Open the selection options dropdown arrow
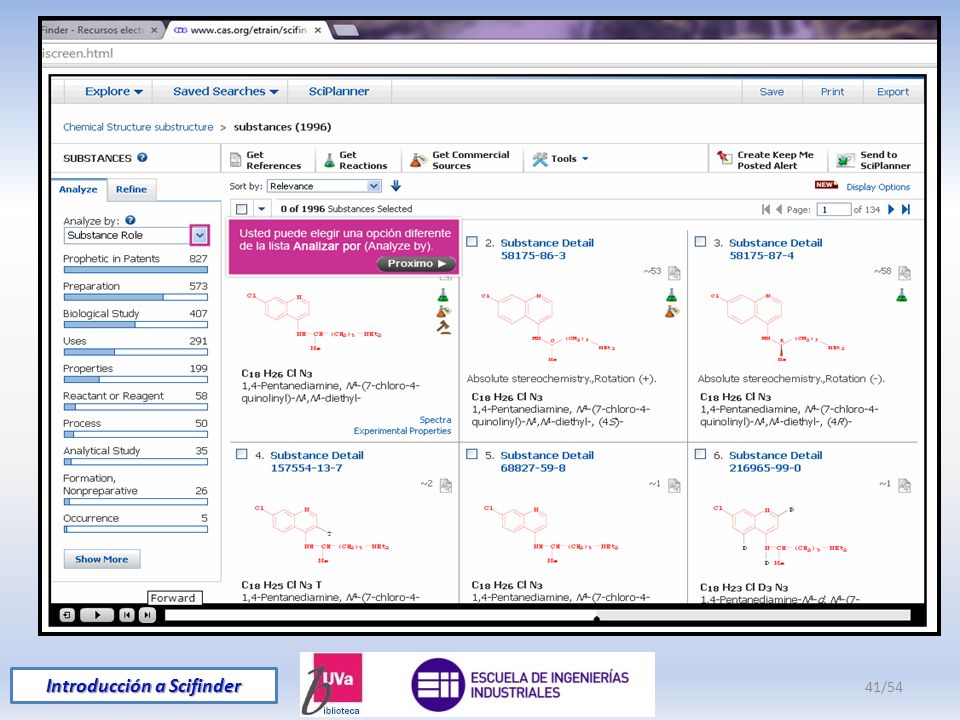960x720 pixels. coord(261,209)
